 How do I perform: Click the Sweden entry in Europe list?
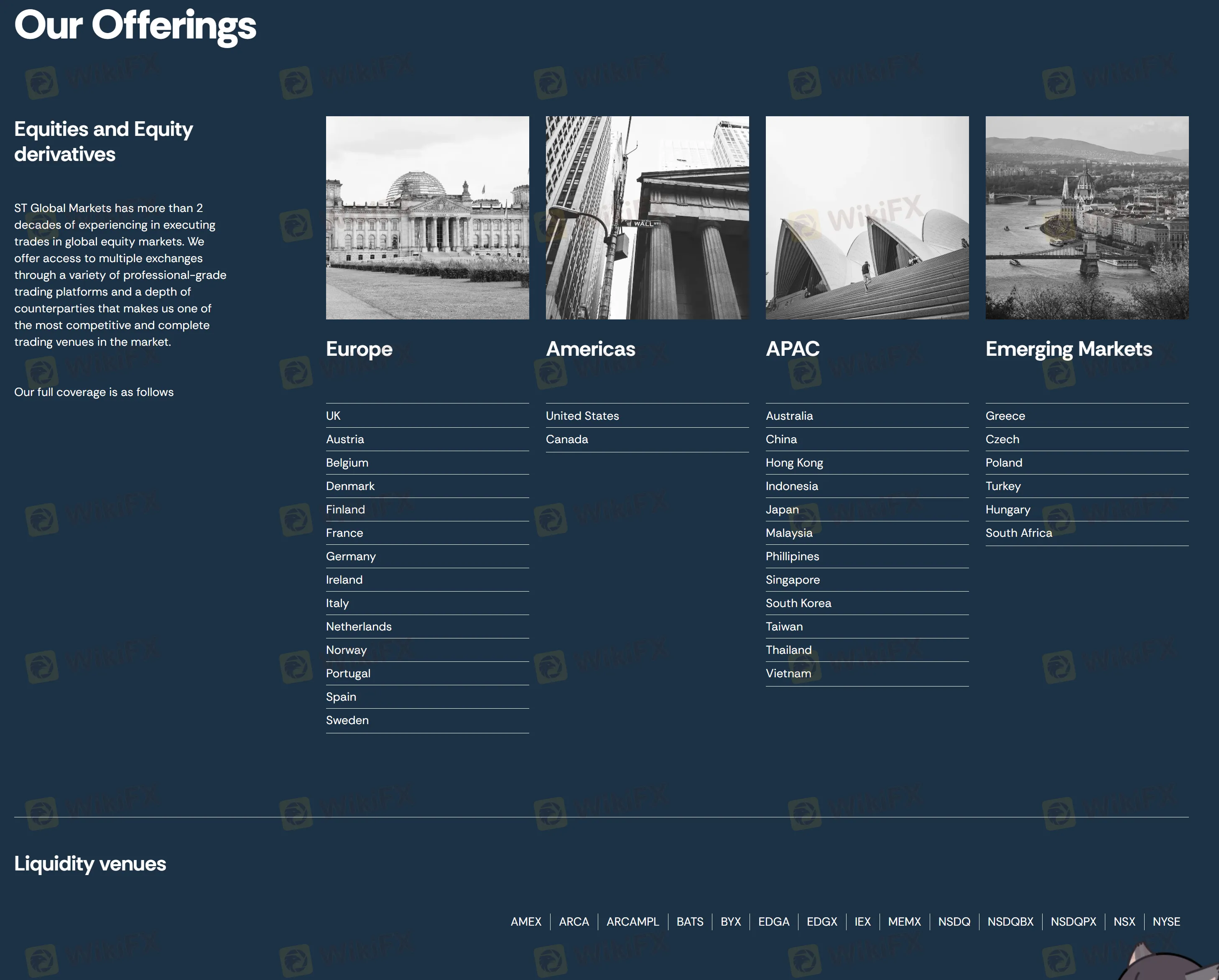347,720
